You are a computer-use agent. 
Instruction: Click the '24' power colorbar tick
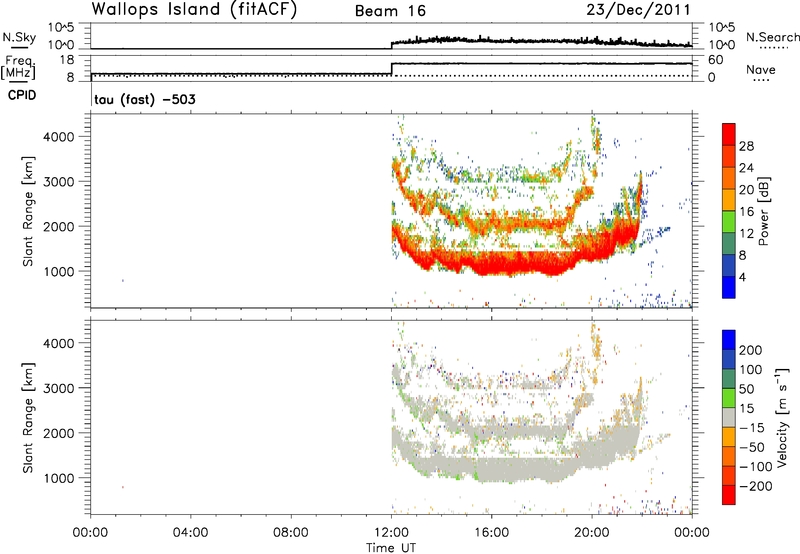click(x=746, y=168)
